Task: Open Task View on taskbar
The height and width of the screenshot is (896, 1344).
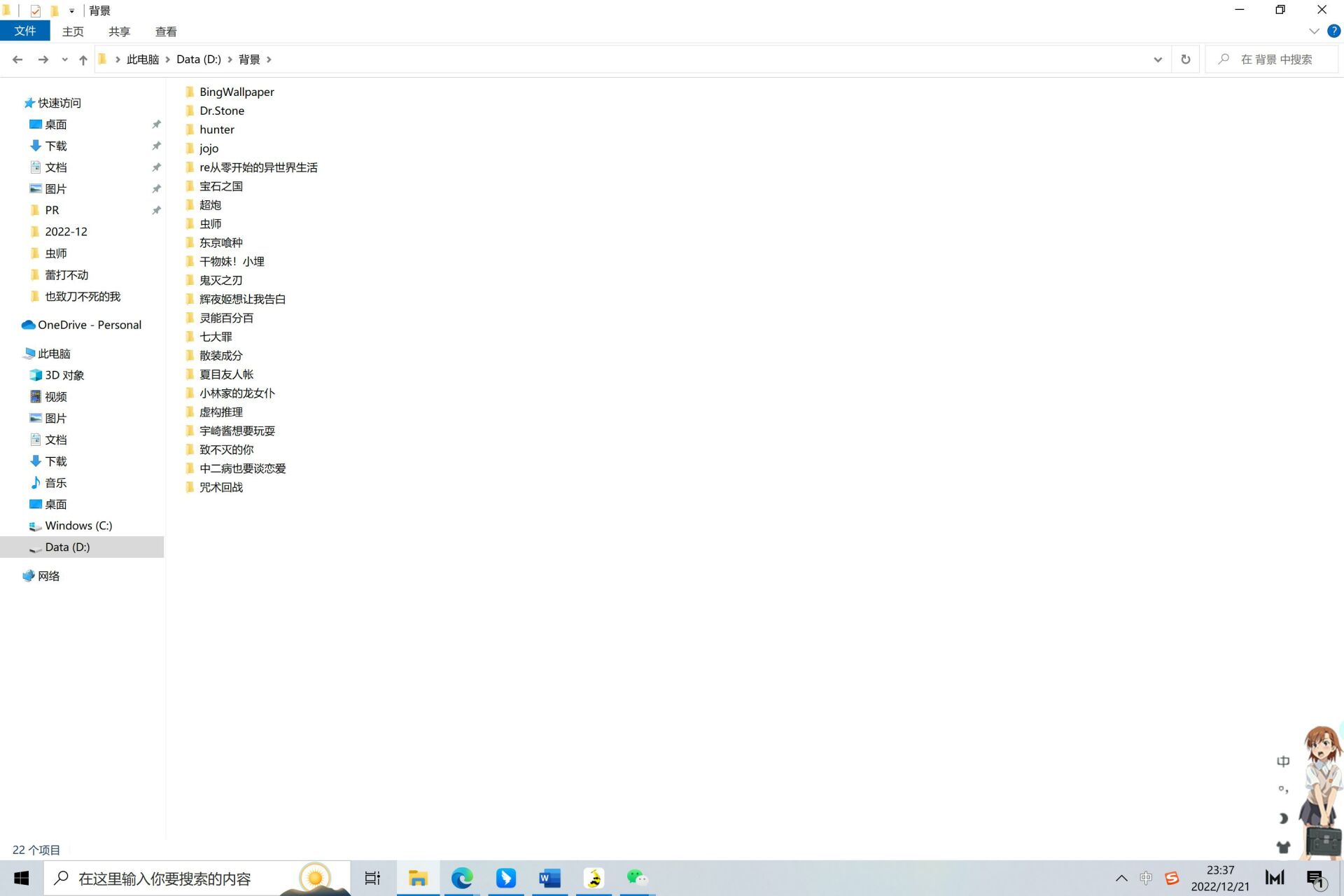Action: [372, 878]
